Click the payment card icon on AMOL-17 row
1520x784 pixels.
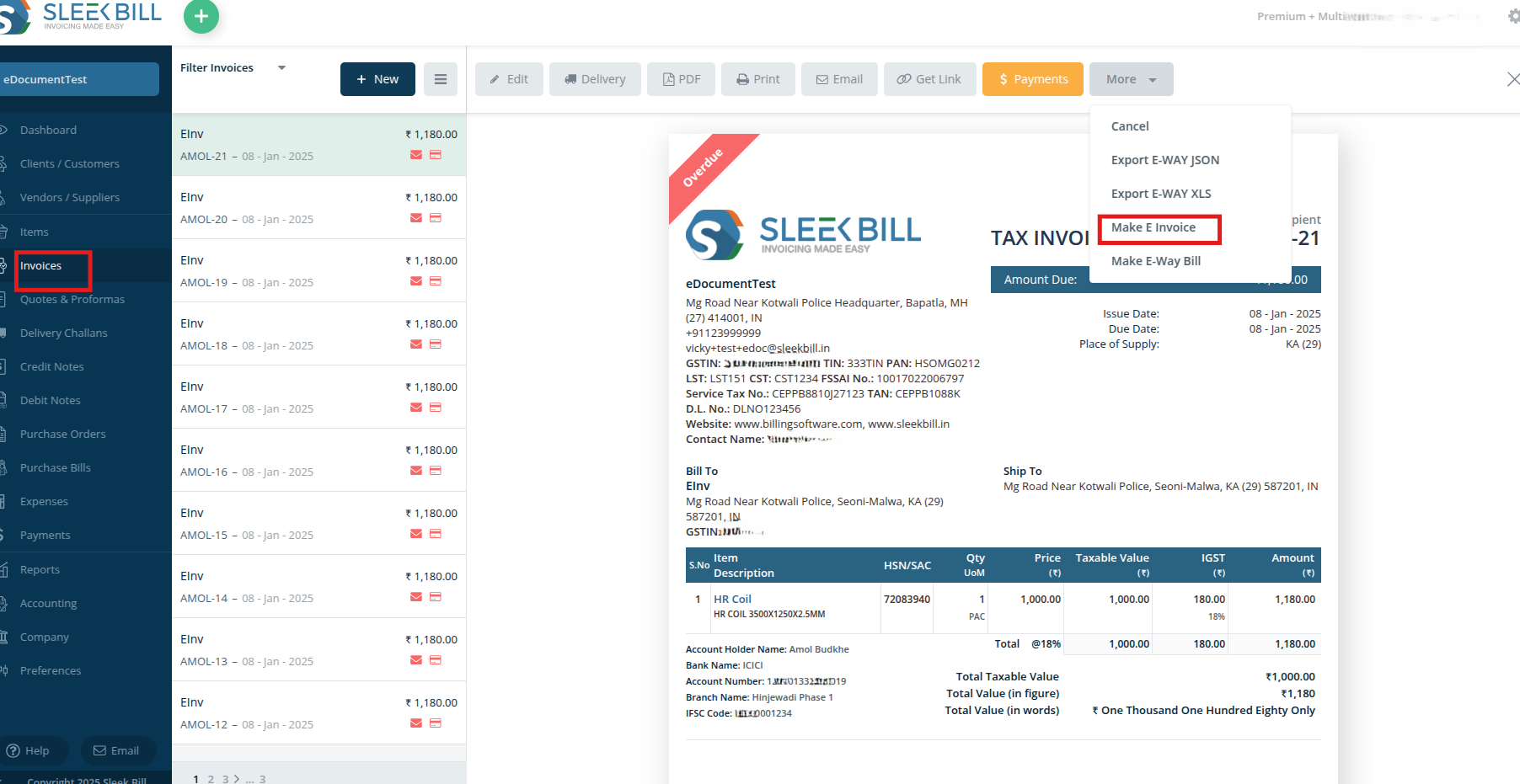[x=436, y=408]
